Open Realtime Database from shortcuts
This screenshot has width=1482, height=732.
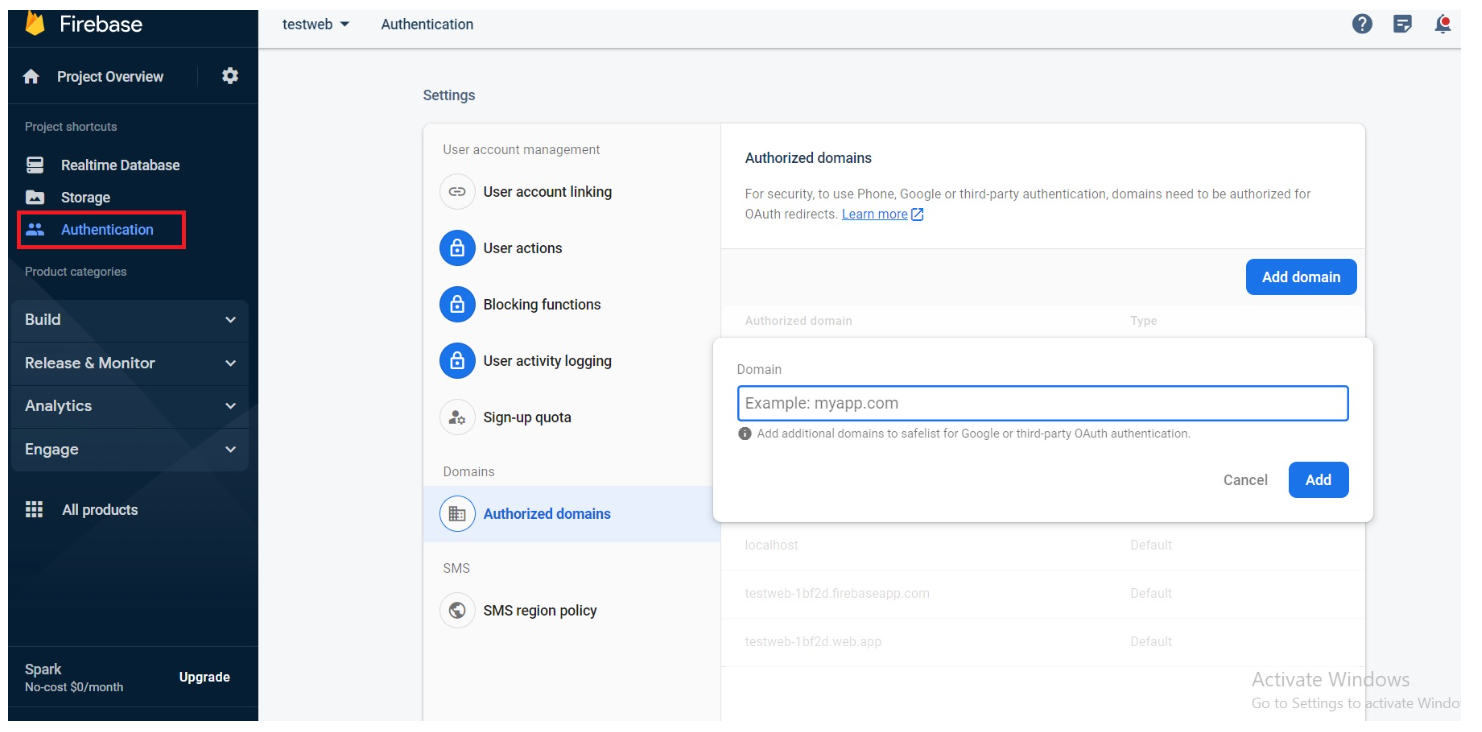(x=120, y=165)
